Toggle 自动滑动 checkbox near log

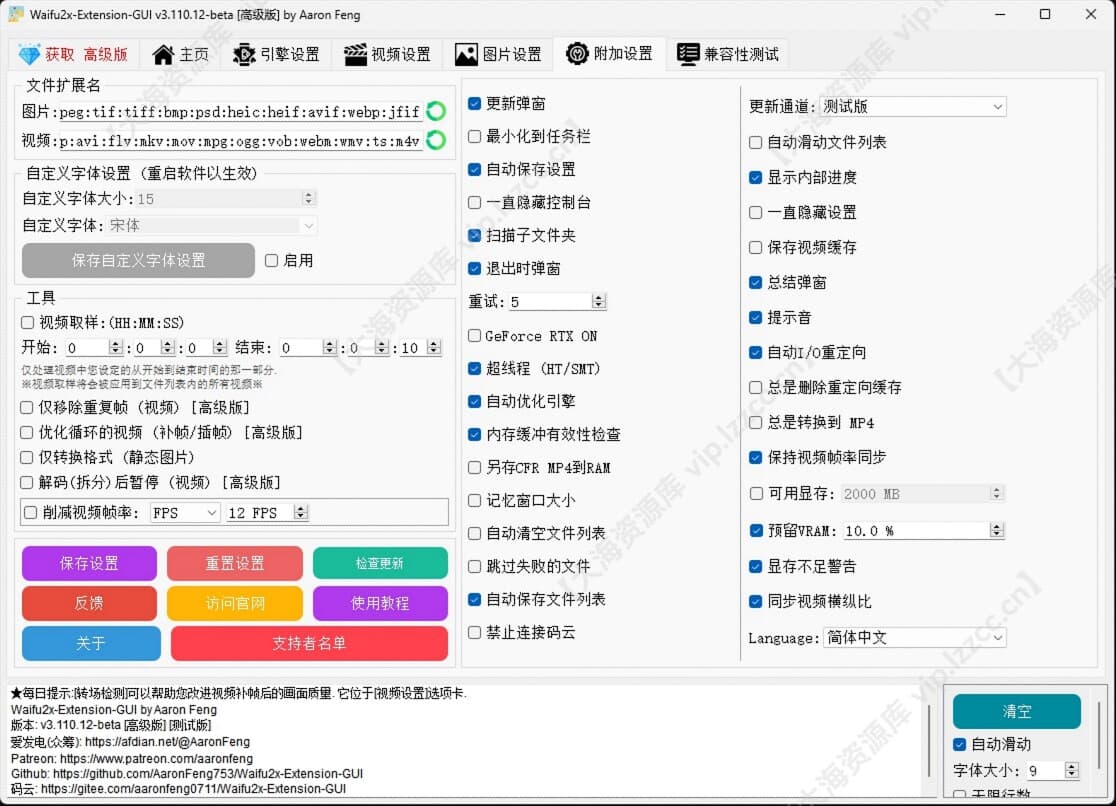[959, 745]
